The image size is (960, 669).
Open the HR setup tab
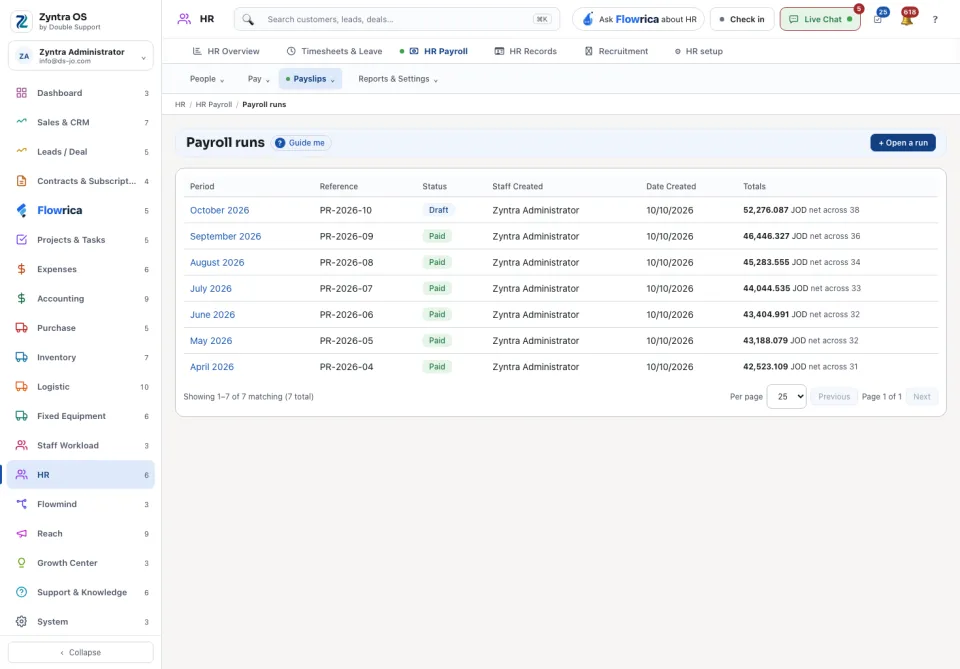click(x=699, y=51)
